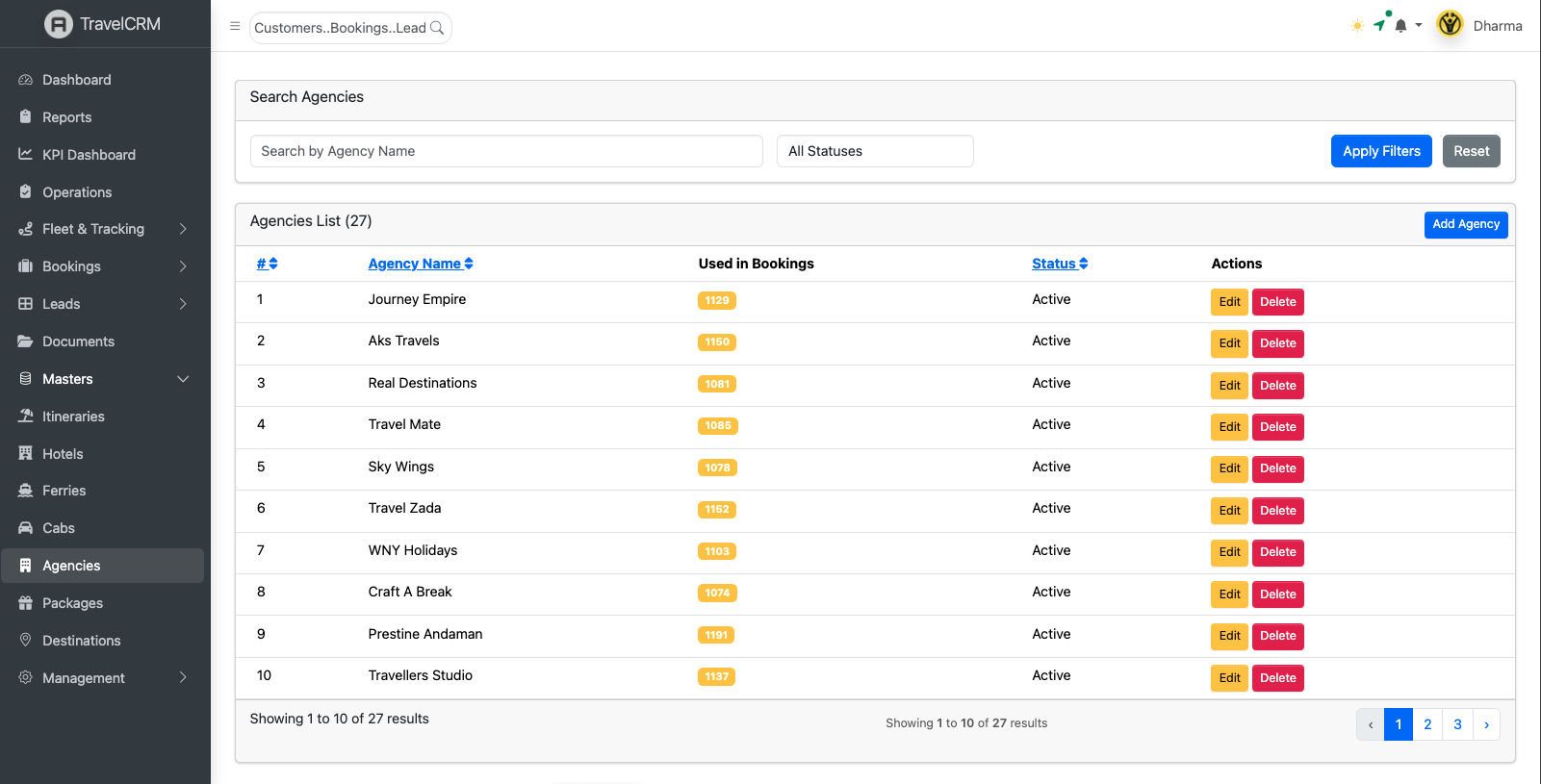Screen dimensions: 1541x784
Task: Open the All Statuses dropdown
Action: coord(875,151)
